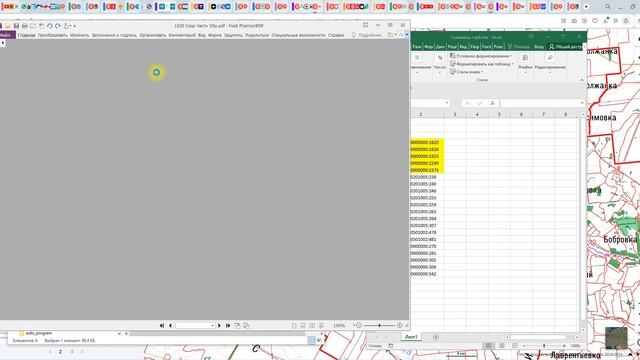Select cell containing 0000000:542
The height and width of the screenshot is (360, 640).
[427, 274]
